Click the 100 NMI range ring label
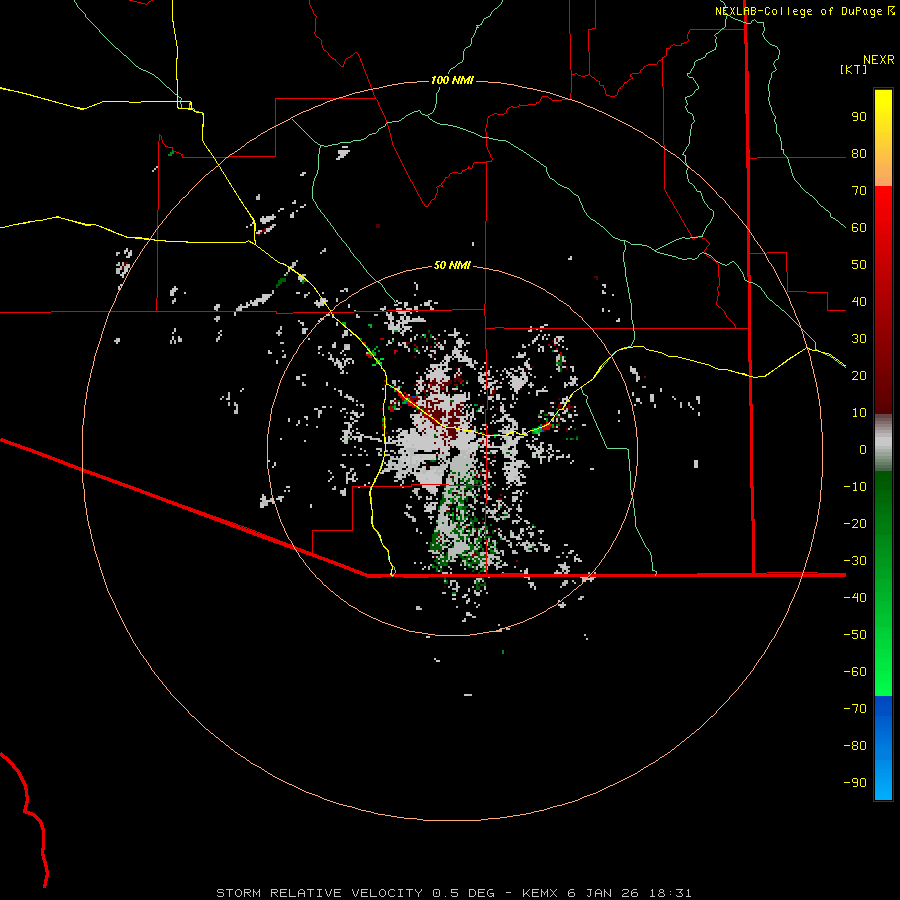This screenshot has width=900, height=900. point(452,80)
